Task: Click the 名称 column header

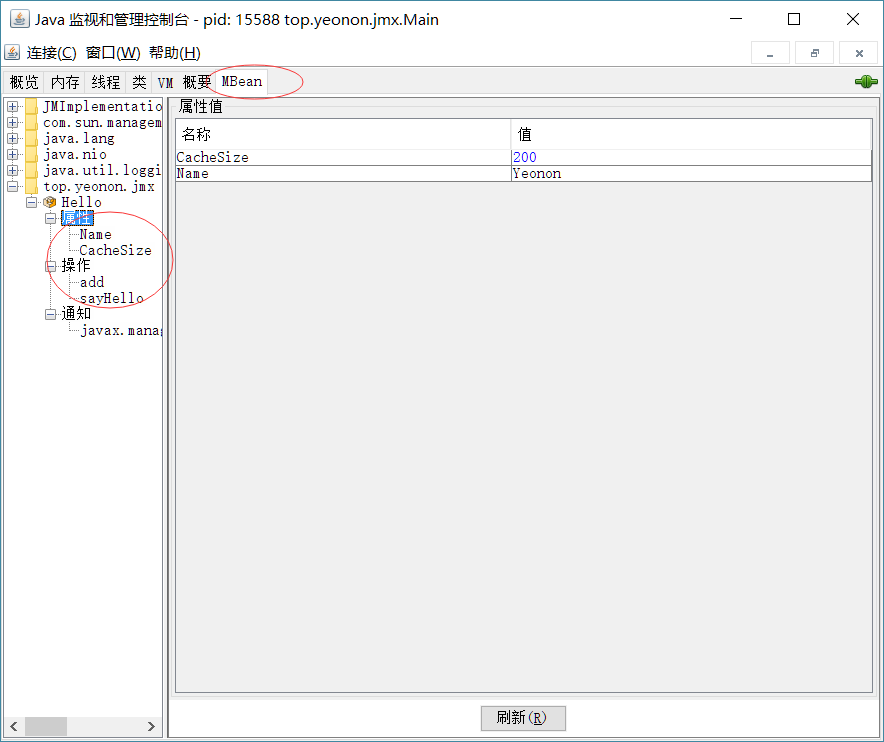Action: point(343,134)
